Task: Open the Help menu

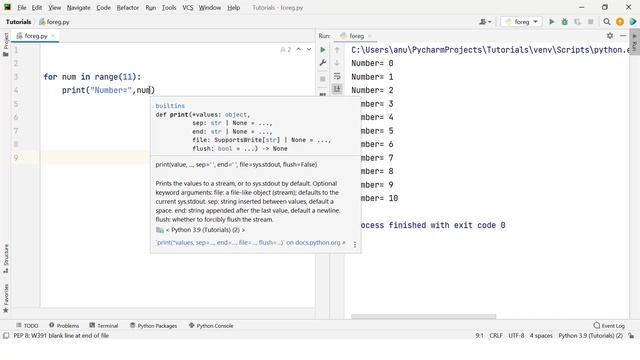Action: (233, 7)
